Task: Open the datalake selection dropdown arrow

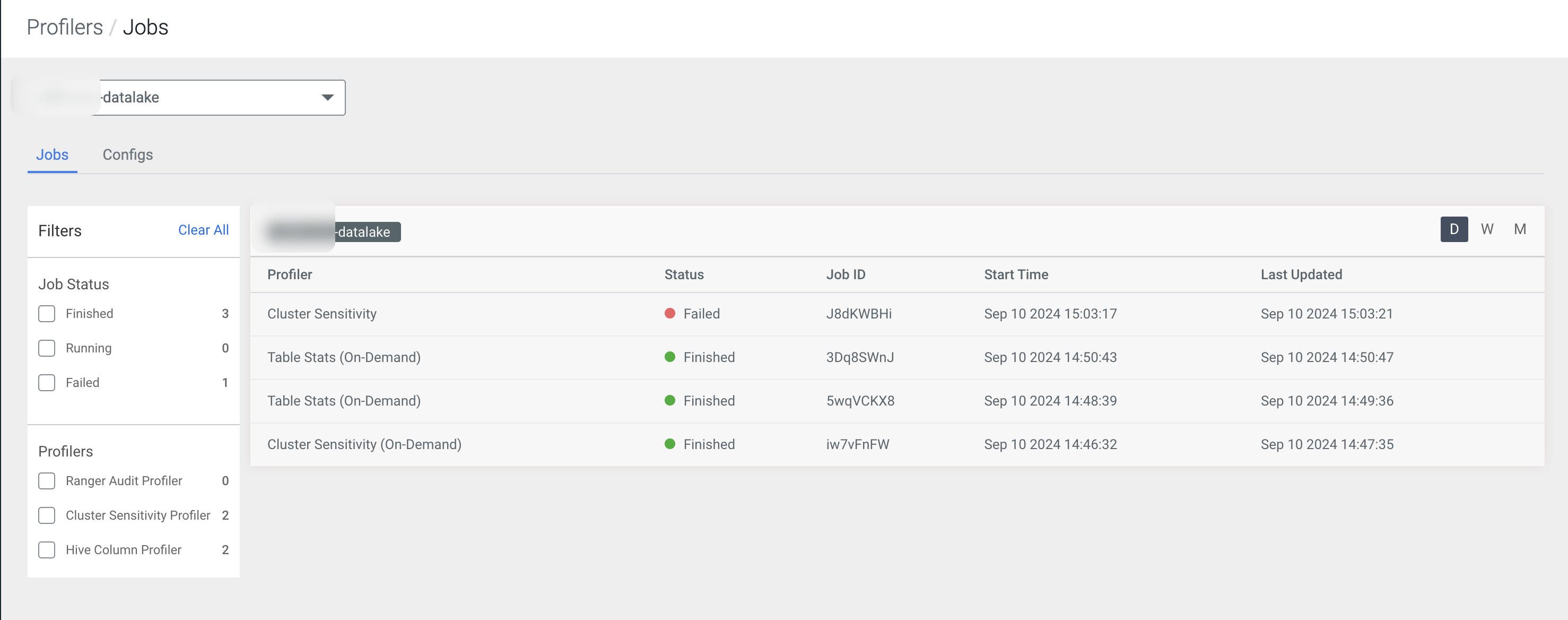Action: 327,98
